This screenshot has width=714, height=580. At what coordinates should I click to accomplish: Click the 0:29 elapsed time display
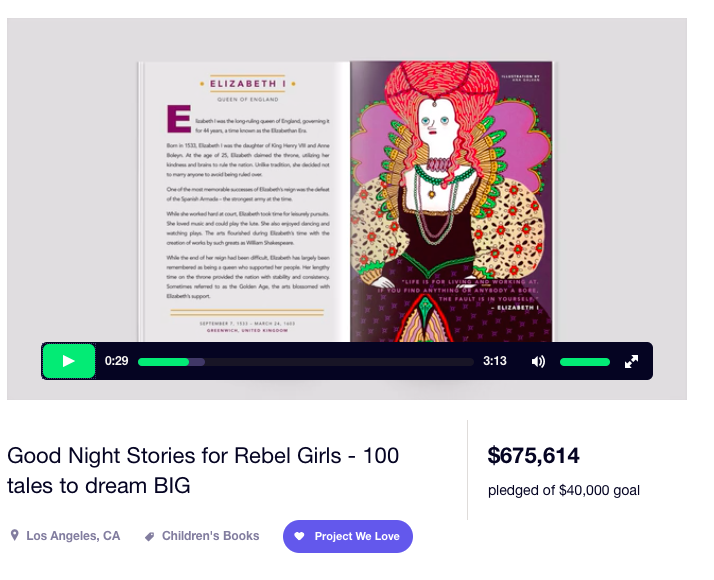pyautogui.click(x=116, y=361)
